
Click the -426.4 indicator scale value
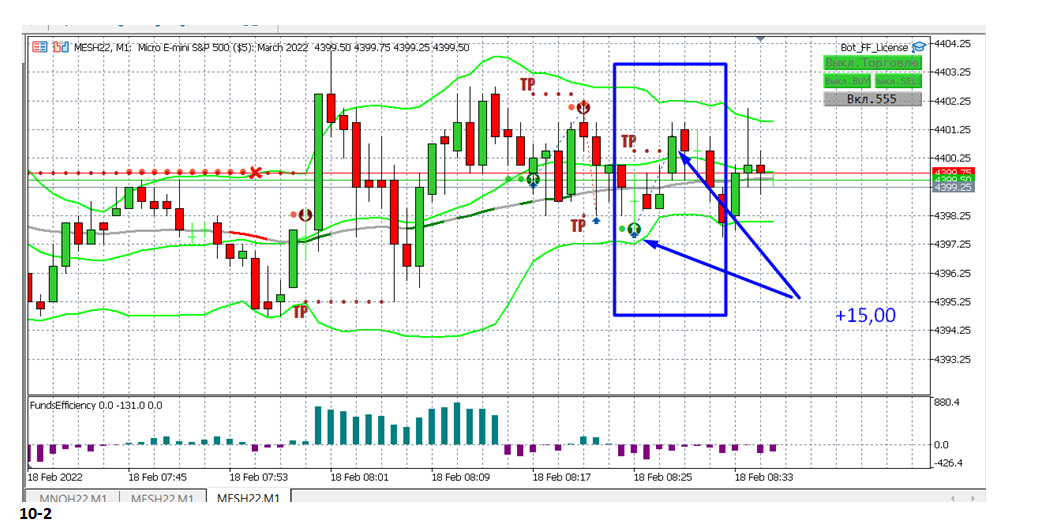[x=948, y=463]
